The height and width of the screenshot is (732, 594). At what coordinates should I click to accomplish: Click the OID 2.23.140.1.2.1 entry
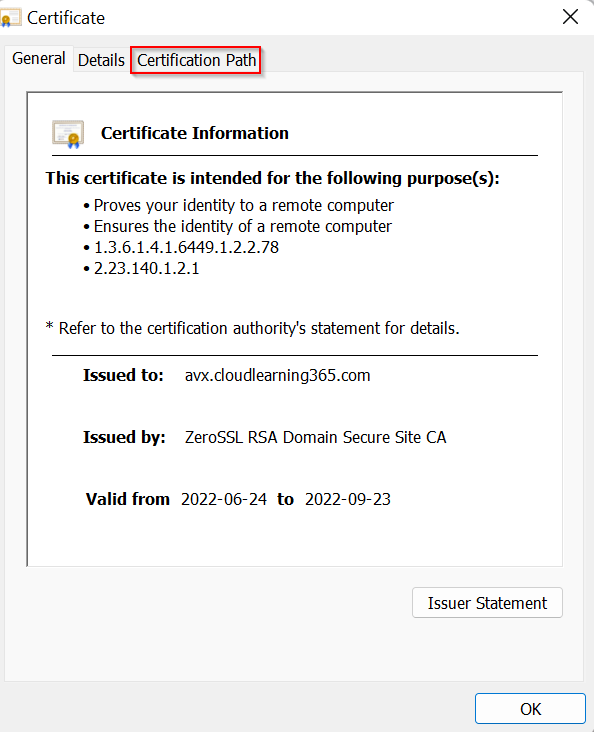(147, 268)
